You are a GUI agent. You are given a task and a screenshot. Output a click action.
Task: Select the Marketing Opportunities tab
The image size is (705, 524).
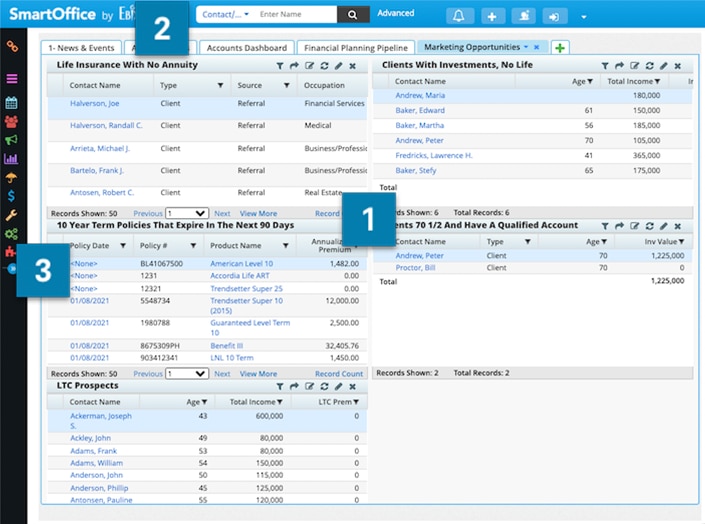(472, 47)
